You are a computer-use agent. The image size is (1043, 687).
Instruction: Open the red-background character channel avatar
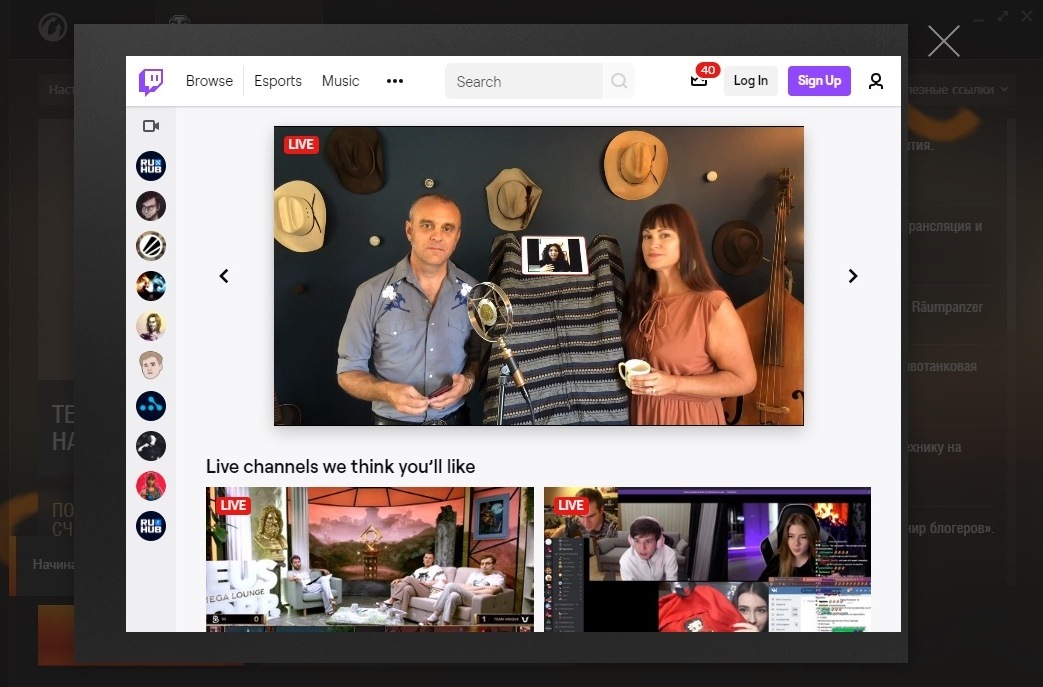pyautogui.click(x=151, y=486)
